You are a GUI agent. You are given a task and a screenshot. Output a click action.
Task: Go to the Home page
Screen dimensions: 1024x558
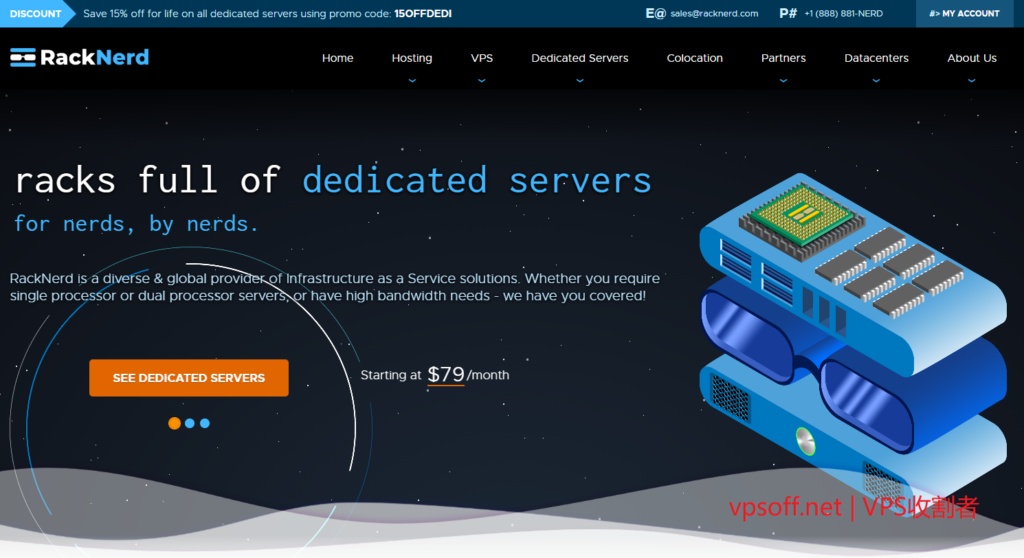point(337,58)
